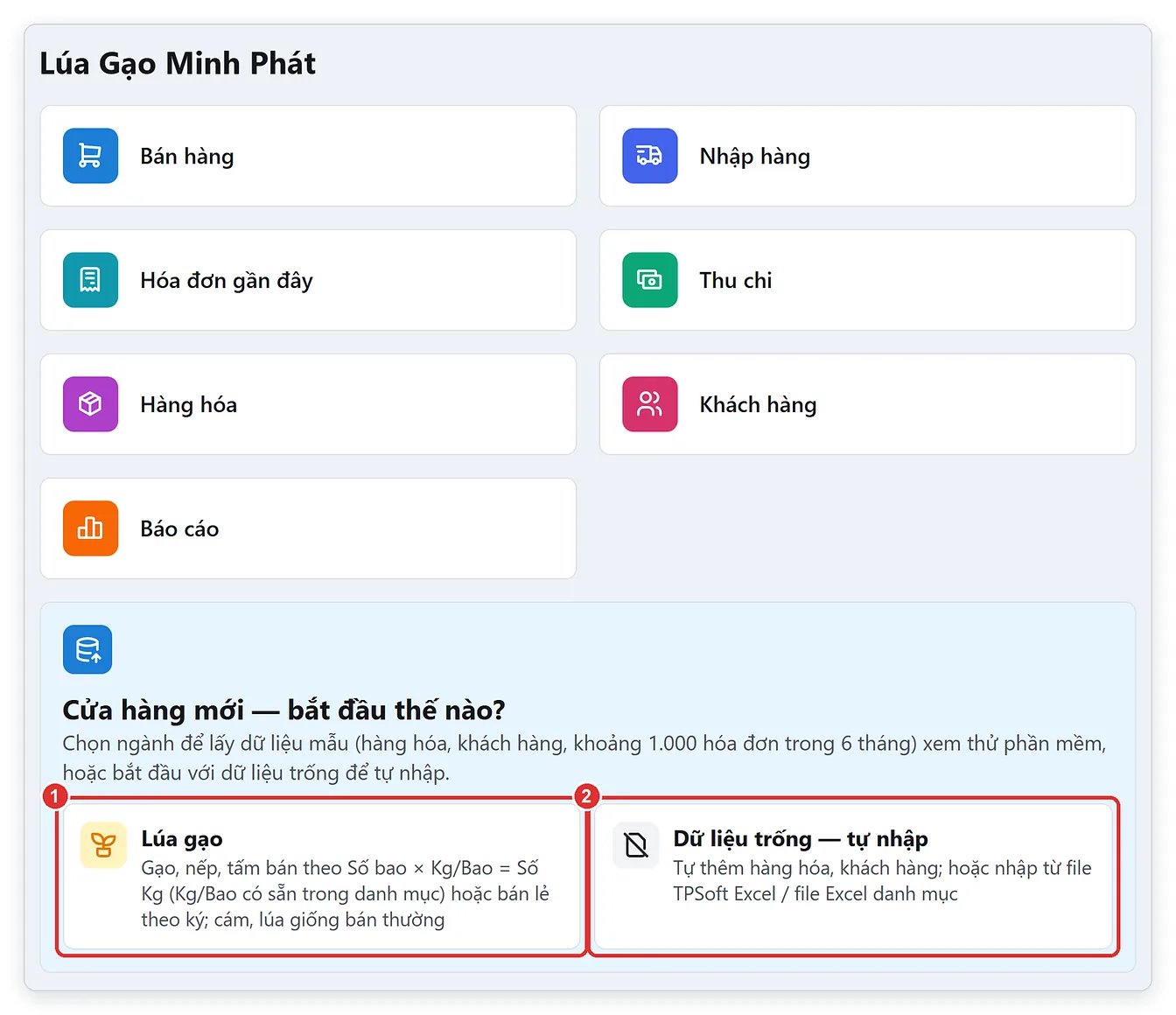
Task: Open the orange bar chart Báo cáo icon
Action: tap(90, 528)
